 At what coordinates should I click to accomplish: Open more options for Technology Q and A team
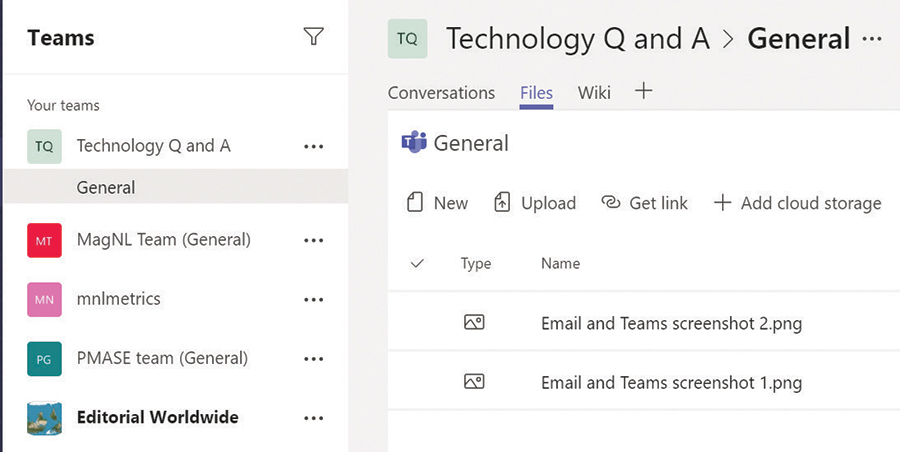pos(313,146)
